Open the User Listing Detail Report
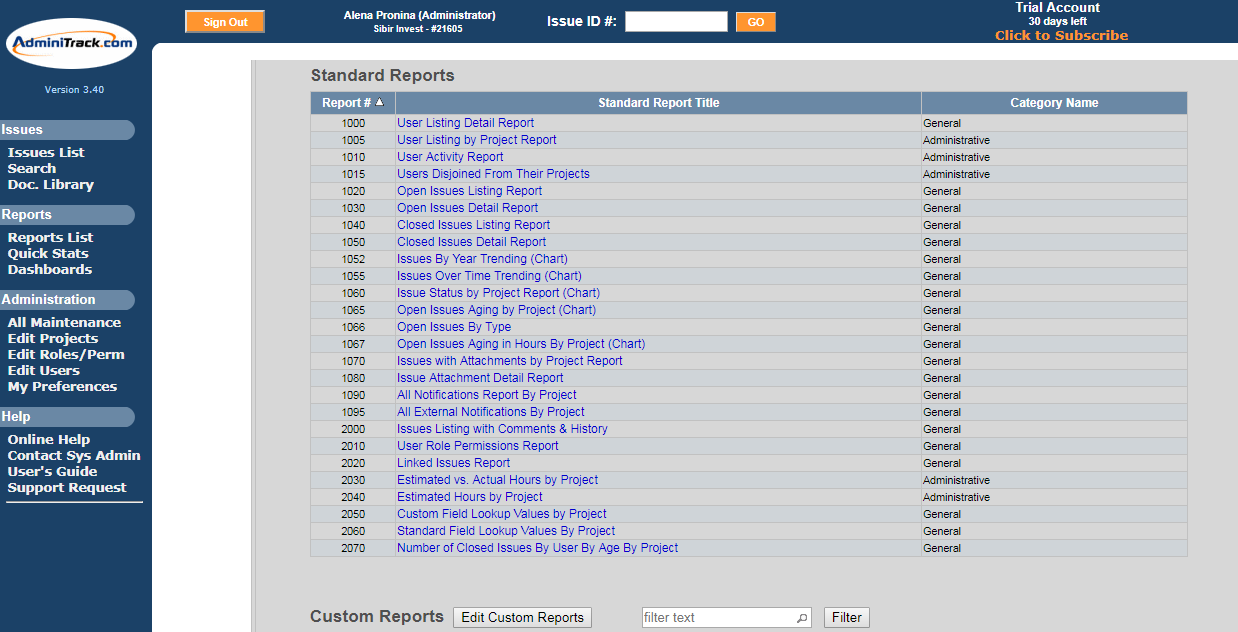The width and height of the screenshot is (1238, 632). pos(465,123)
